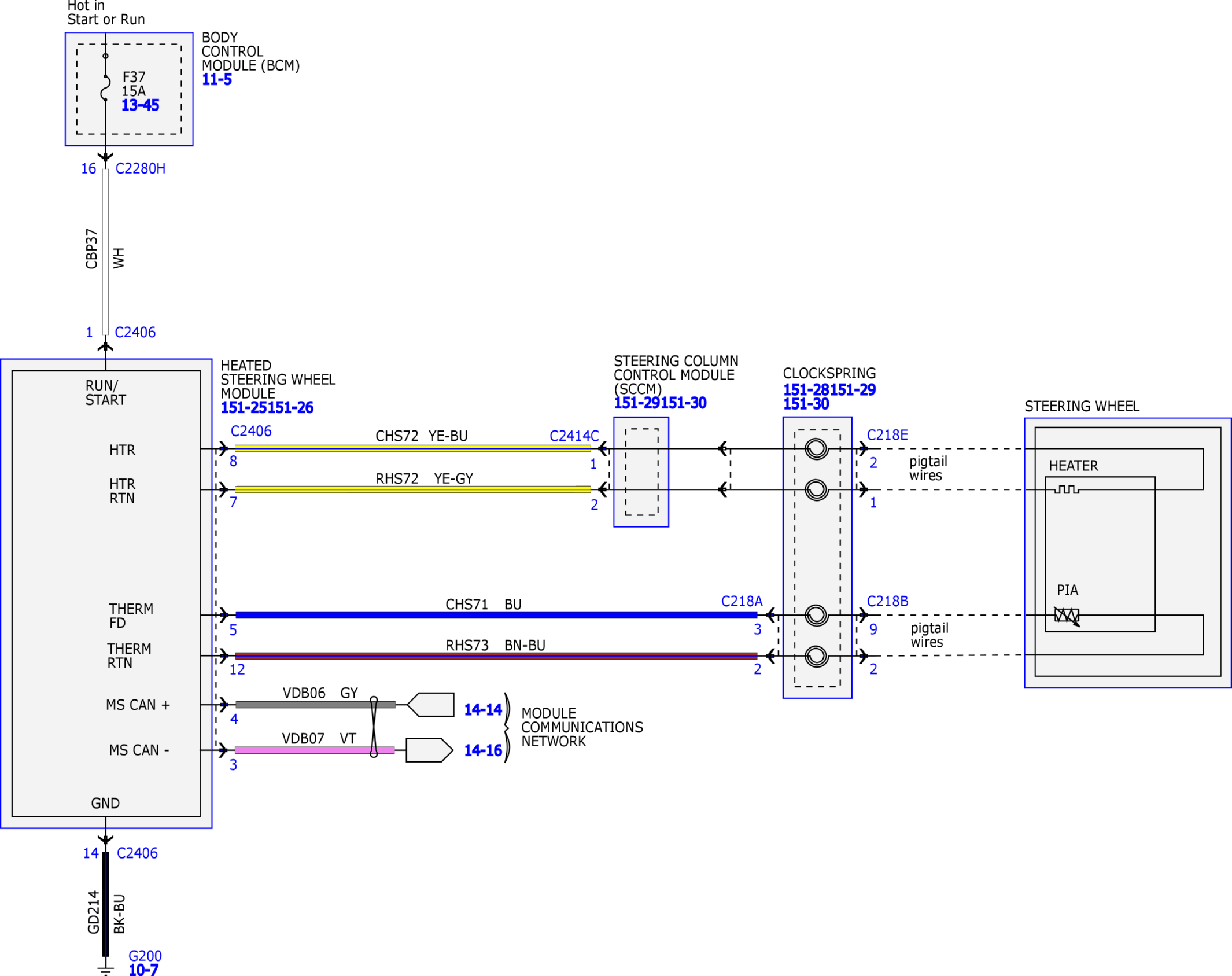Select the C2280H connector label

[x=141, y=169]
